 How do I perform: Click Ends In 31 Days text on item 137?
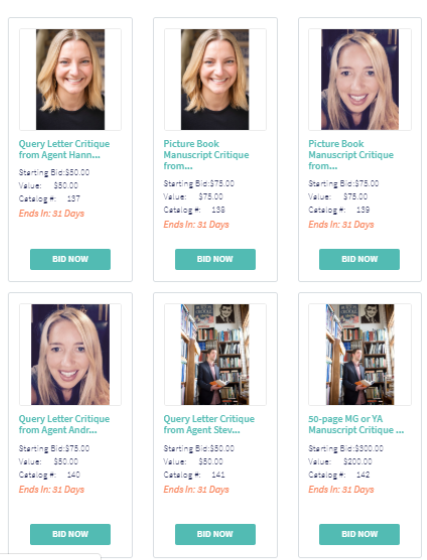point(51,214)
